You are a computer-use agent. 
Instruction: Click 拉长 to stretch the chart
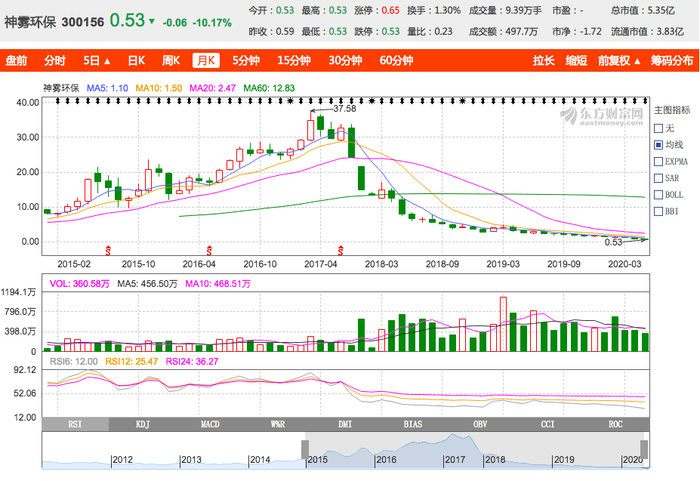pyautogui.click(x=543, y=60)
